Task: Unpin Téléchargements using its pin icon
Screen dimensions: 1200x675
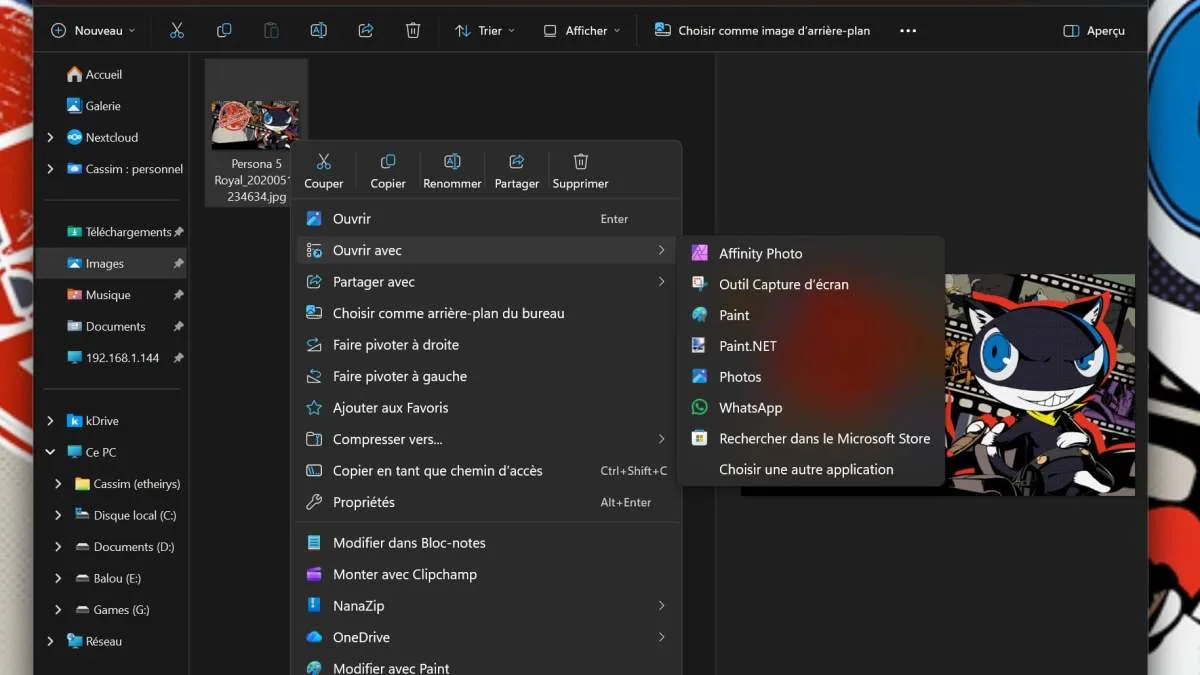Action: pos(178,232)
